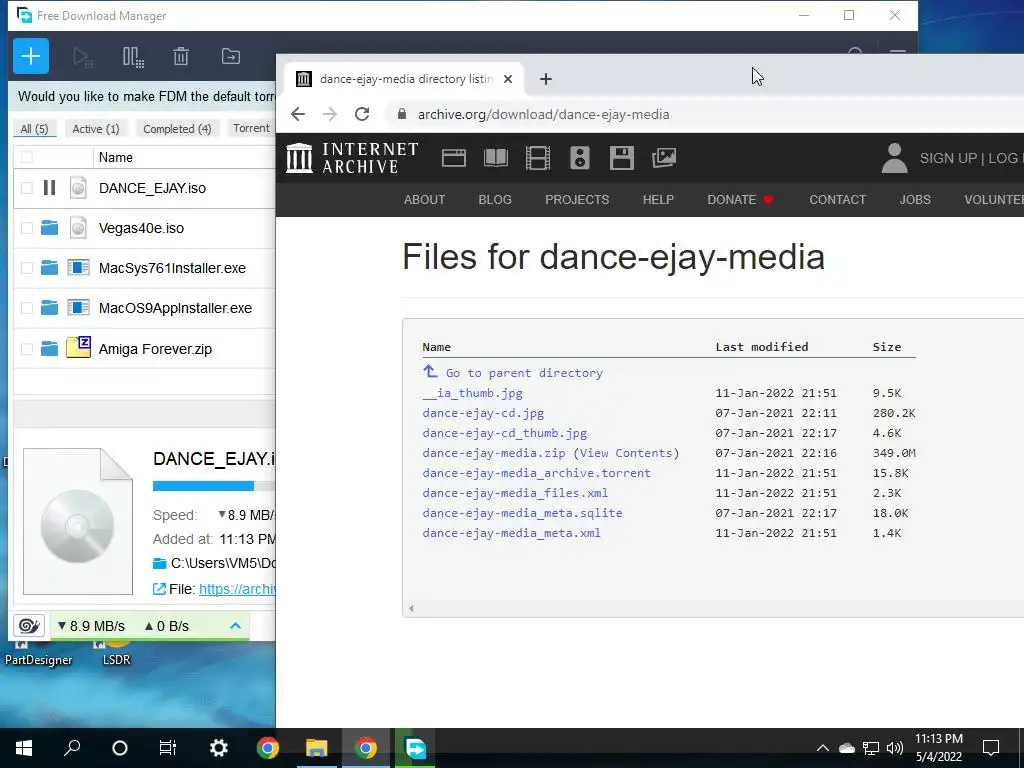
Task: Open folder for Vegas40e.iso
Action: tap(49, 228)
